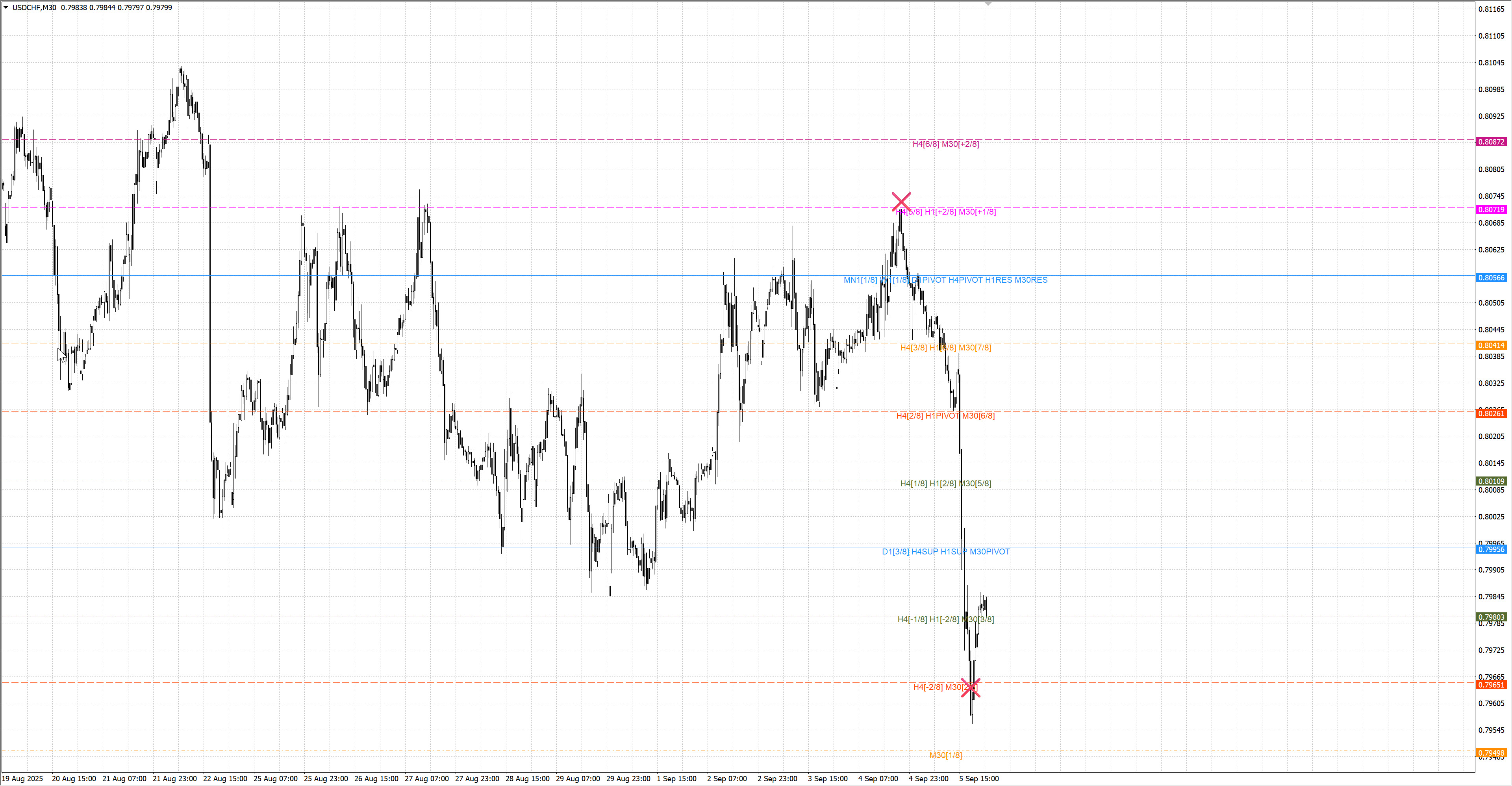1512x786 pixels.
Task: Select the H4[1/8] H1[2/8] M30[5/8] label
Action: 945,484
